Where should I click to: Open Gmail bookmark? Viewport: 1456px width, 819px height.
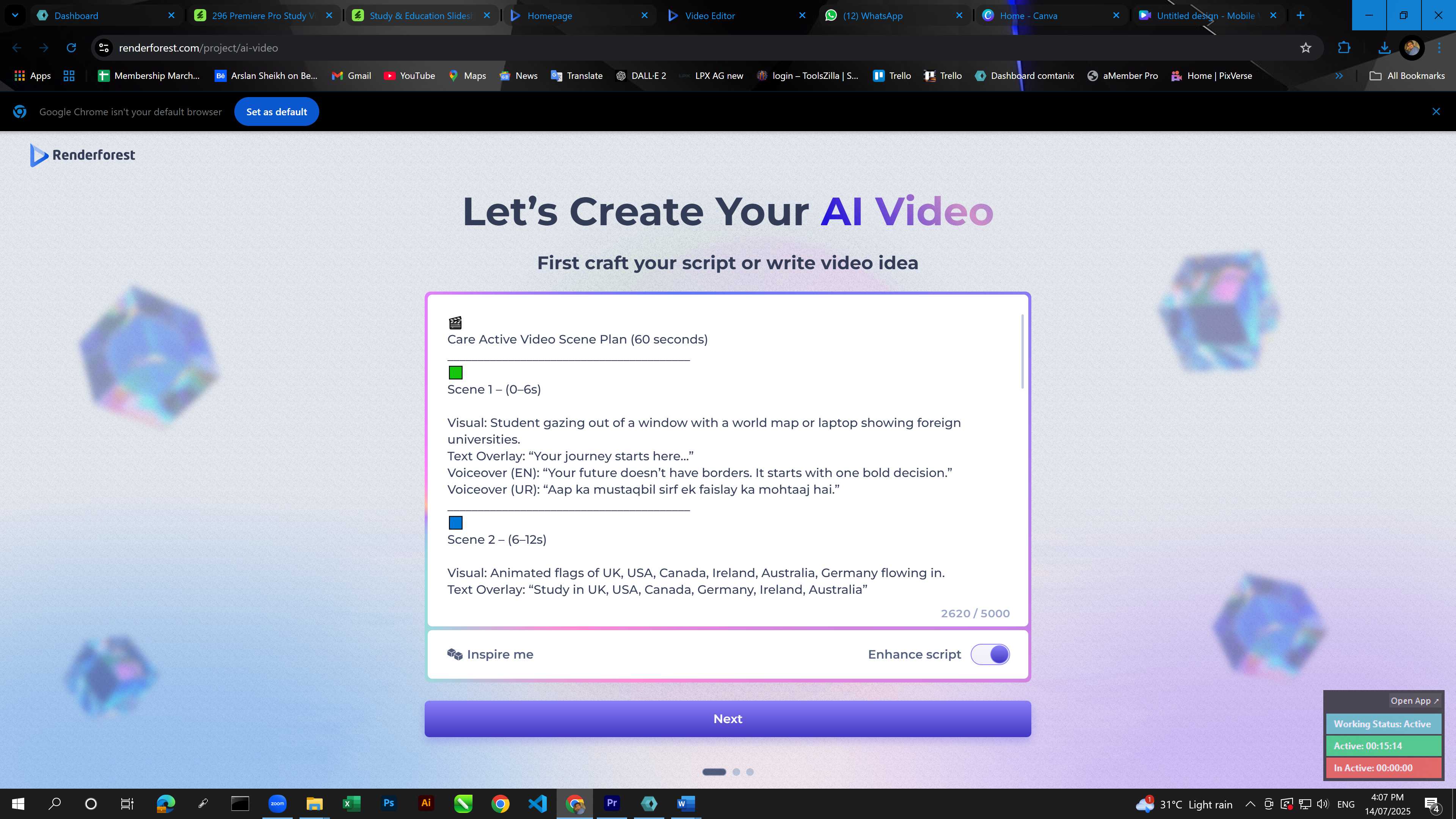(x=351, y=76)
